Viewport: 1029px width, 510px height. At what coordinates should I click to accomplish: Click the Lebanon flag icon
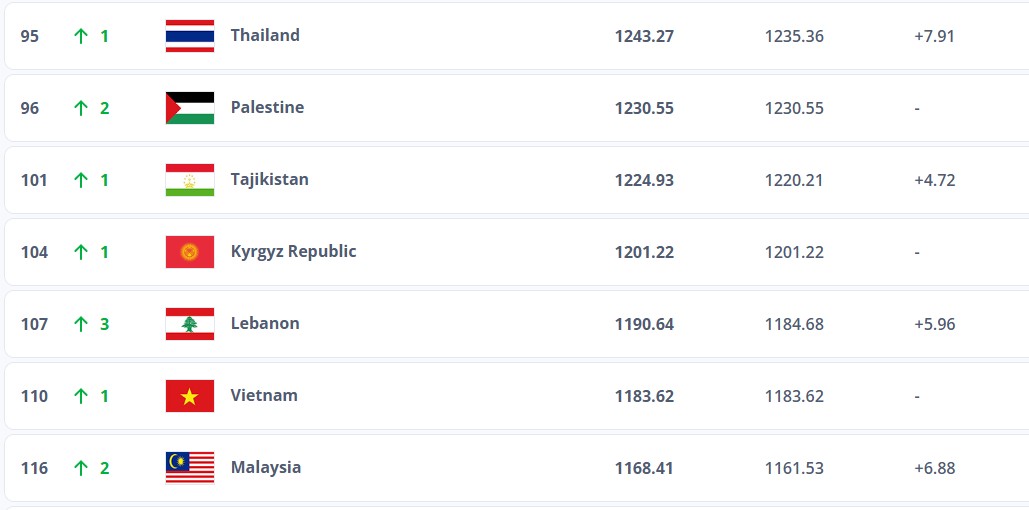tap(189, 324)
